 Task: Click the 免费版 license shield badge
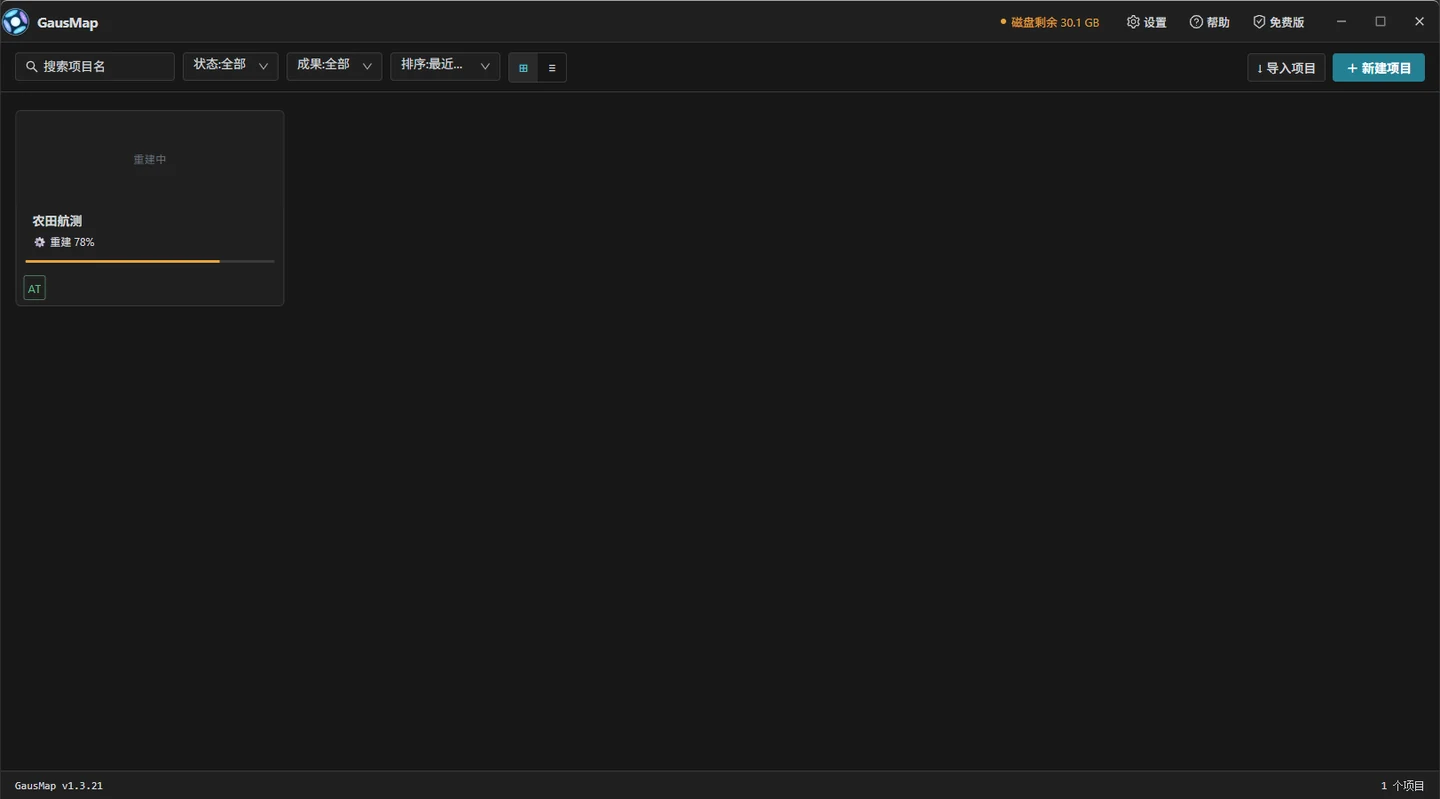(x=1278, y=22)
